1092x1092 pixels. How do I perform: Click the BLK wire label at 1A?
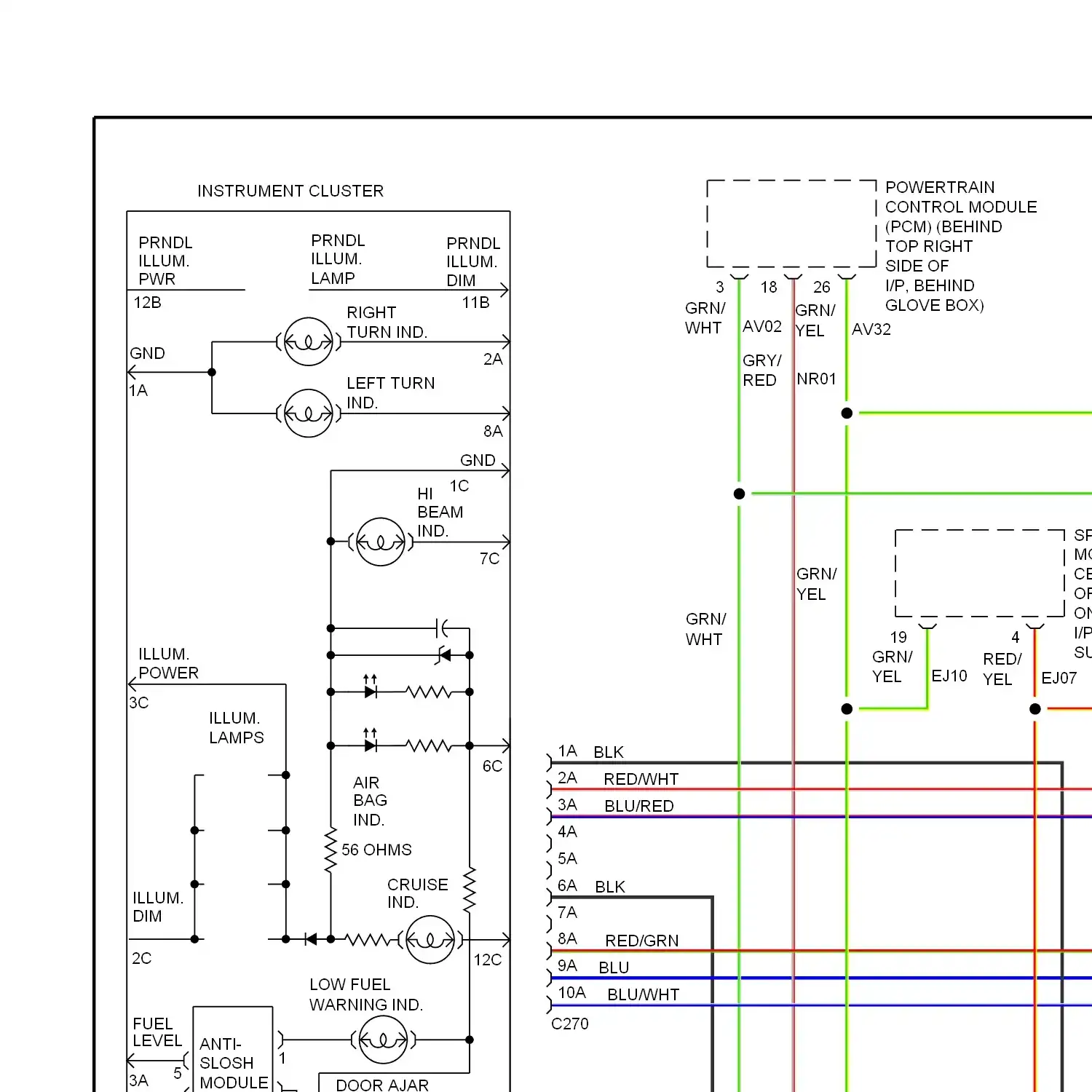(609, 752)
